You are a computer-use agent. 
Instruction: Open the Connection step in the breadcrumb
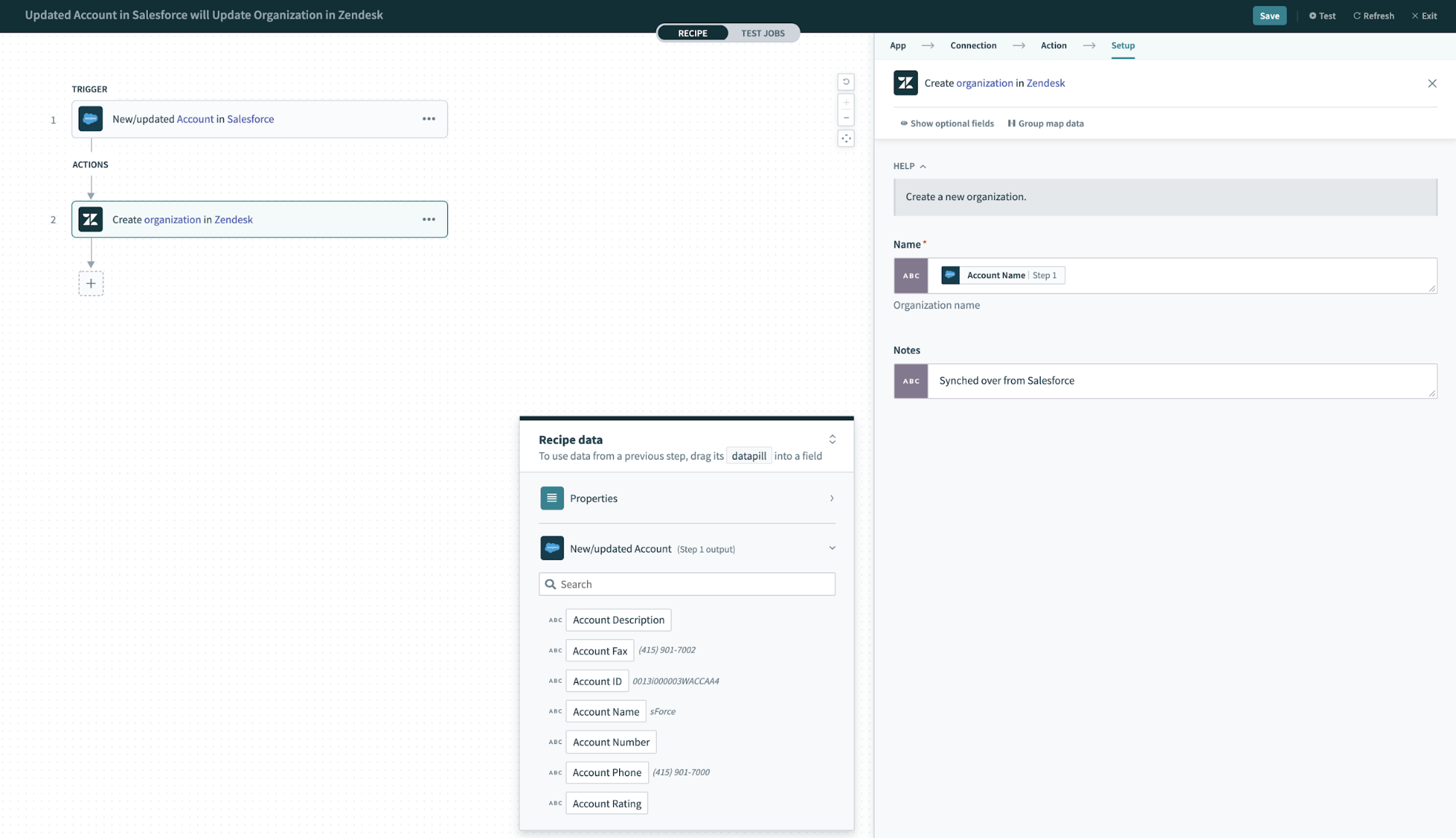click(x=973, y=45)
